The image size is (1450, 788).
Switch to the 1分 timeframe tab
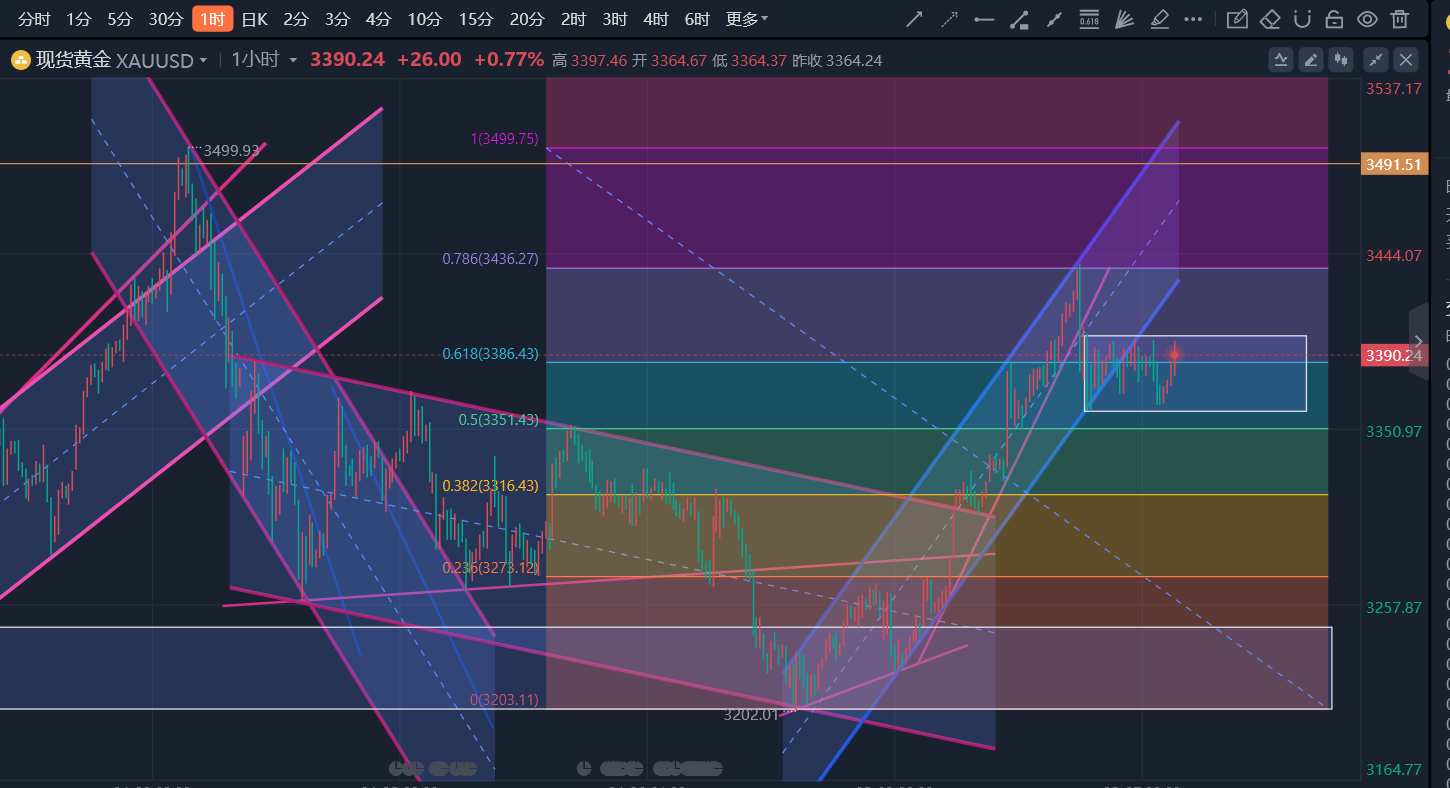pos(79,19)
